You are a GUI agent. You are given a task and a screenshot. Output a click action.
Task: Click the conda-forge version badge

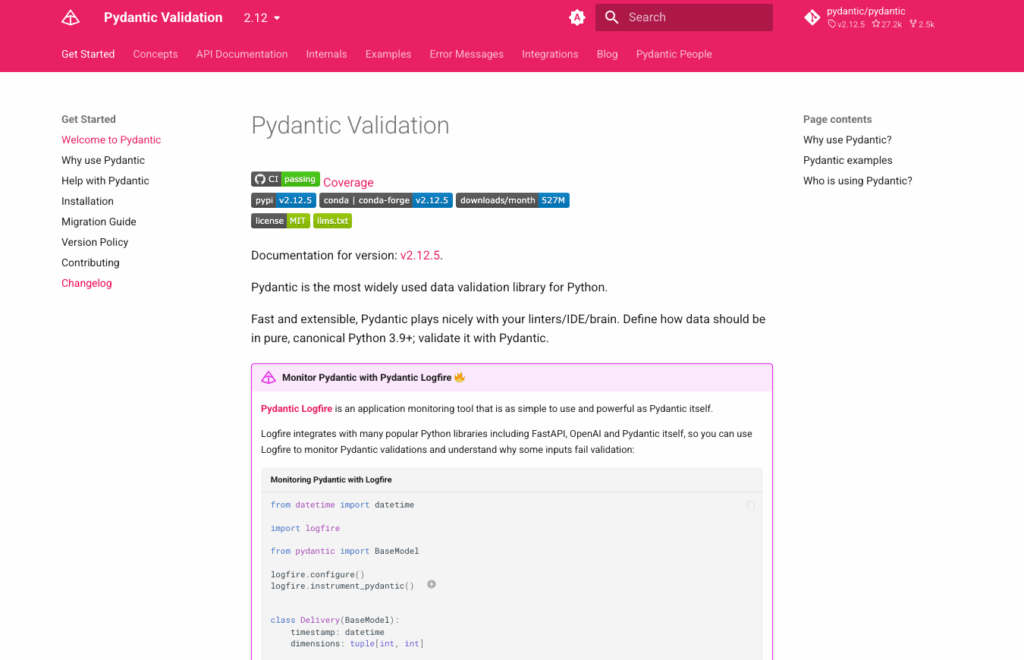(x=386, y=200)
